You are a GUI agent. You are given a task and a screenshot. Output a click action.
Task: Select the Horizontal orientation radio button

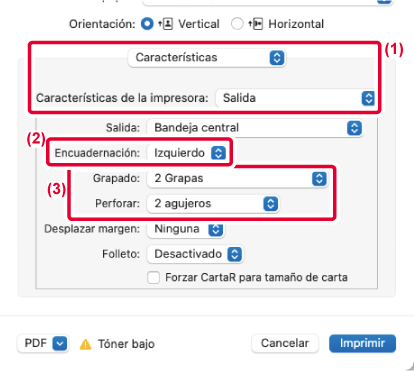coord(237,24)
